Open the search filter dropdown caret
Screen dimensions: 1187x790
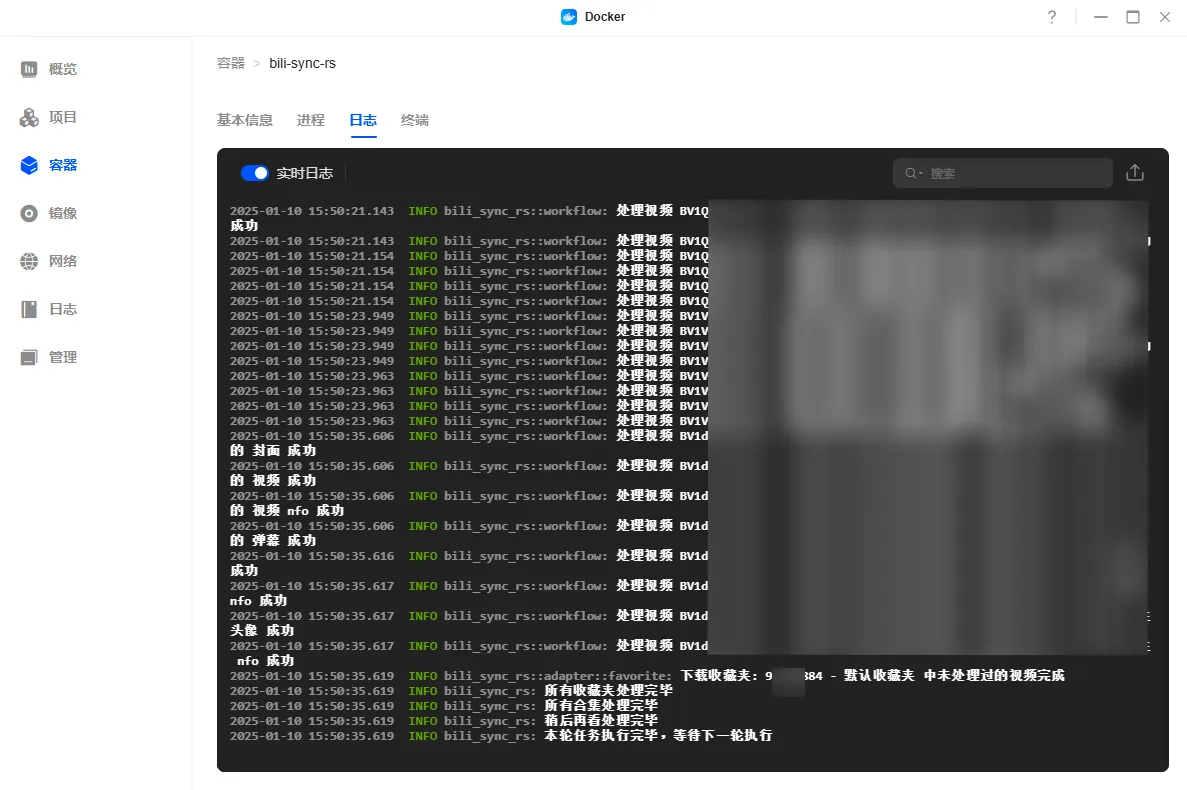pyautogui.click(x=919, y=173)
